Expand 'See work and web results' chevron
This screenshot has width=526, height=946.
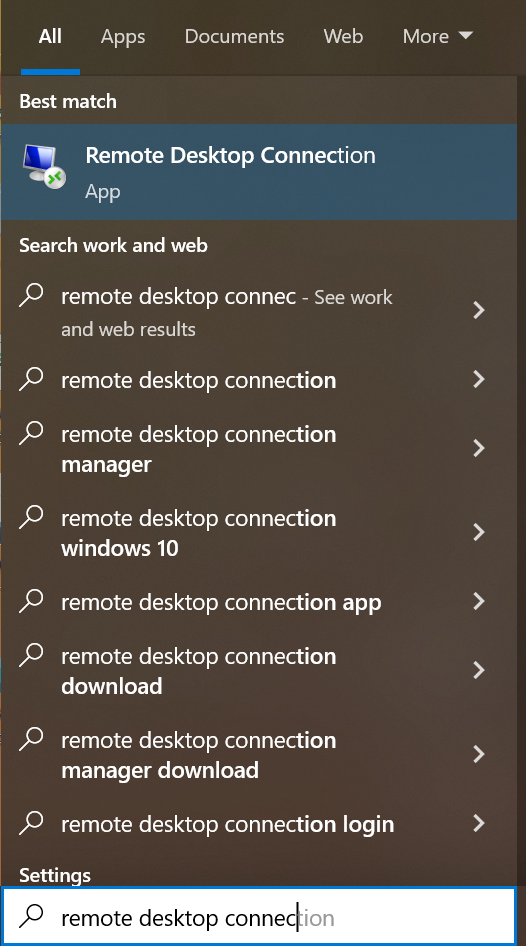[x=479, y=310]
